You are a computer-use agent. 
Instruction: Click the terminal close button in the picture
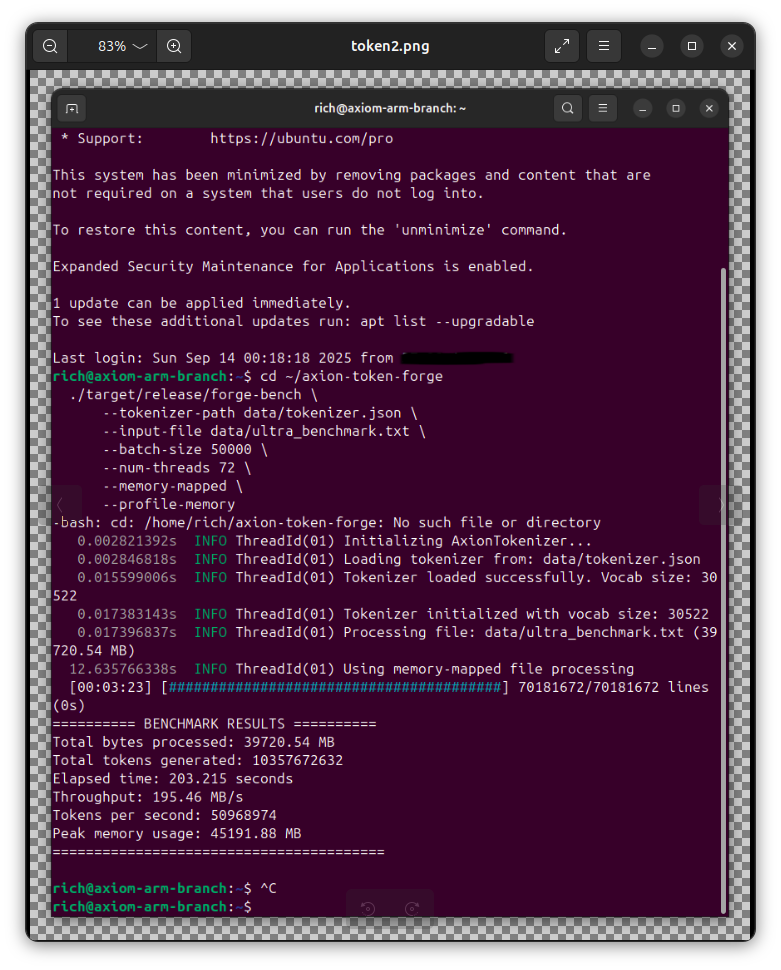tap(709, 109)
